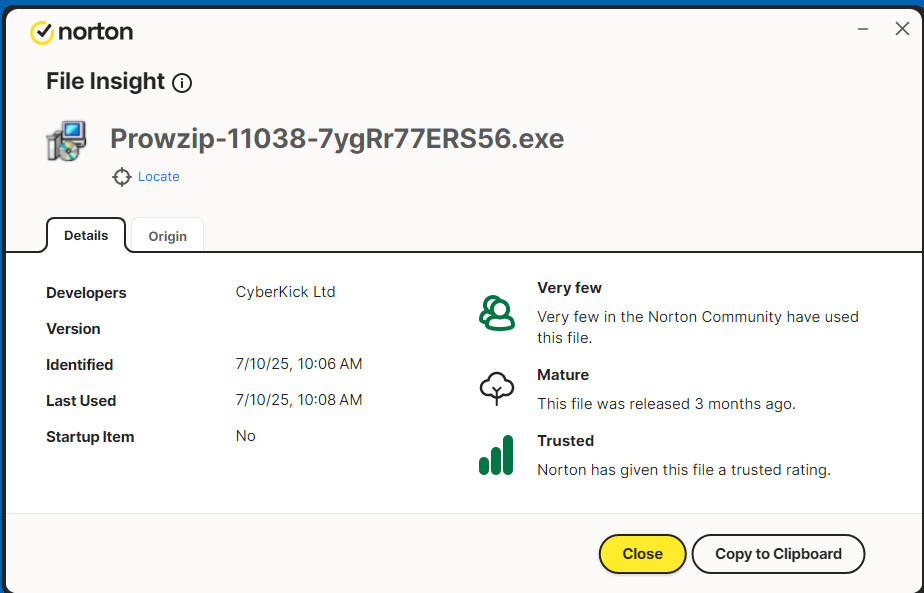The height and width of the screenshot is (593, 924).
Task: Click the Prowzip installer file icon
Action: pos(66,141)
